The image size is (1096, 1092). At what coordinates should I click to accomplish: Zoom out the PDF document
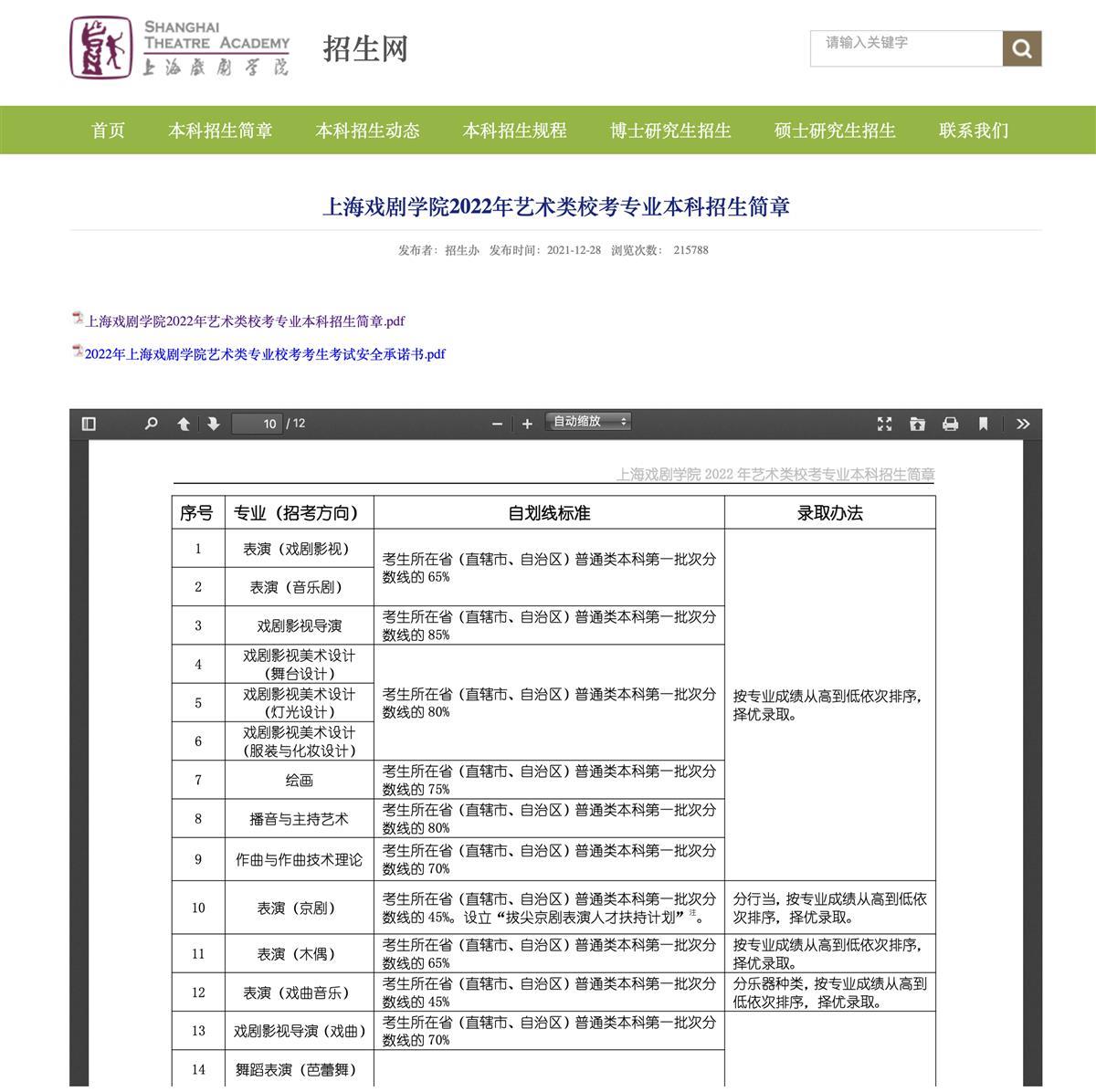(497, 424)
